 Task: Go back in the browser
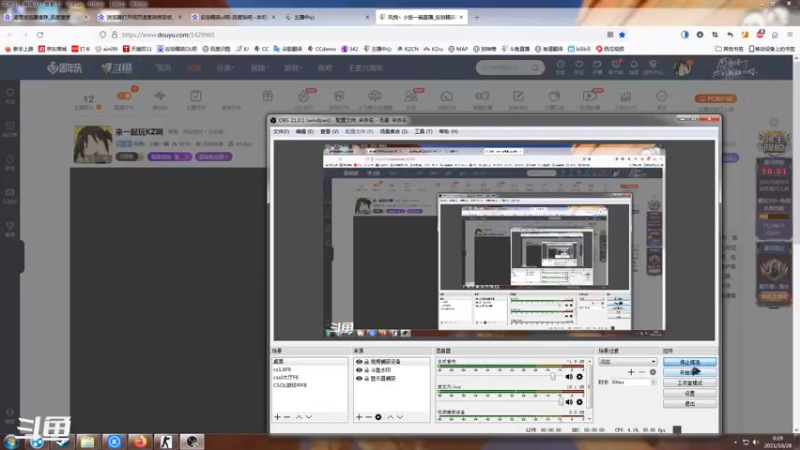click(x=10, y=35)
